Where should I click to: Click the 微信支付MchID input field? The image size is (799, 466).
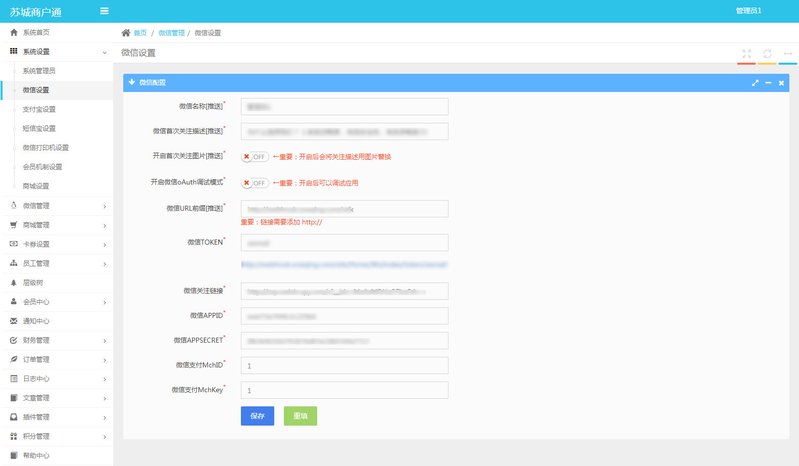(x=344, y=366)
